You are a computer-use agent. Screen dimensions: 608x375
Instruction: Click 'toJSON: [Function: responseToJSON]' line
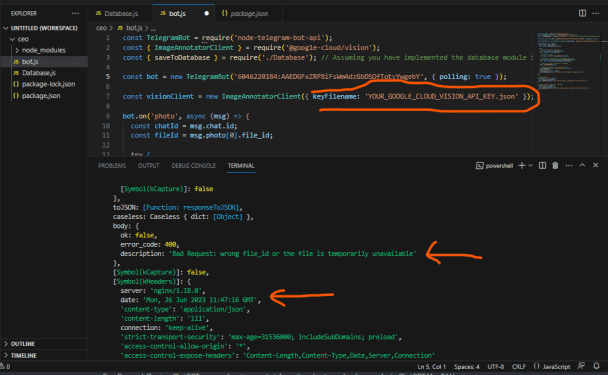point(178,207)
